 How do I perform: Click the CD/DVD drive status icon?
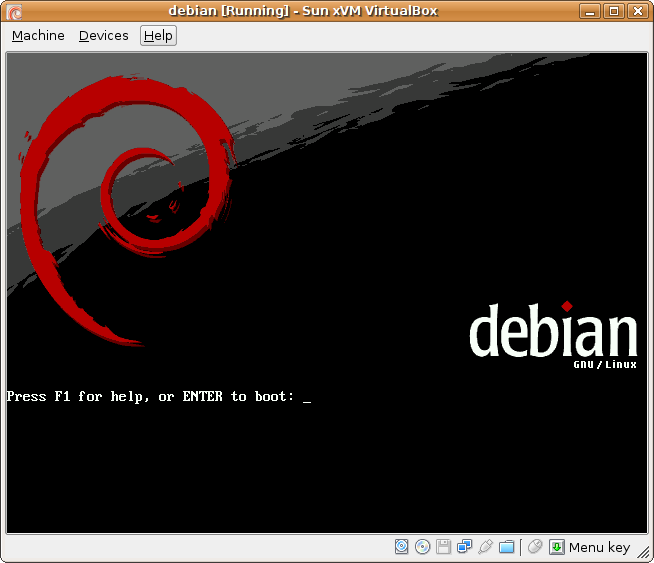point(423,546)
